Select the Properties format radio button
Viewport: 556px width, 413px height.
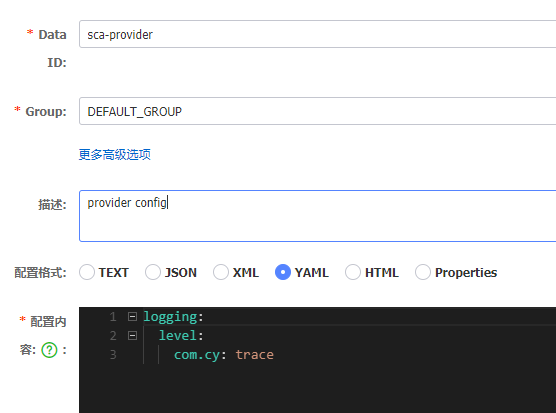[423, 272]
